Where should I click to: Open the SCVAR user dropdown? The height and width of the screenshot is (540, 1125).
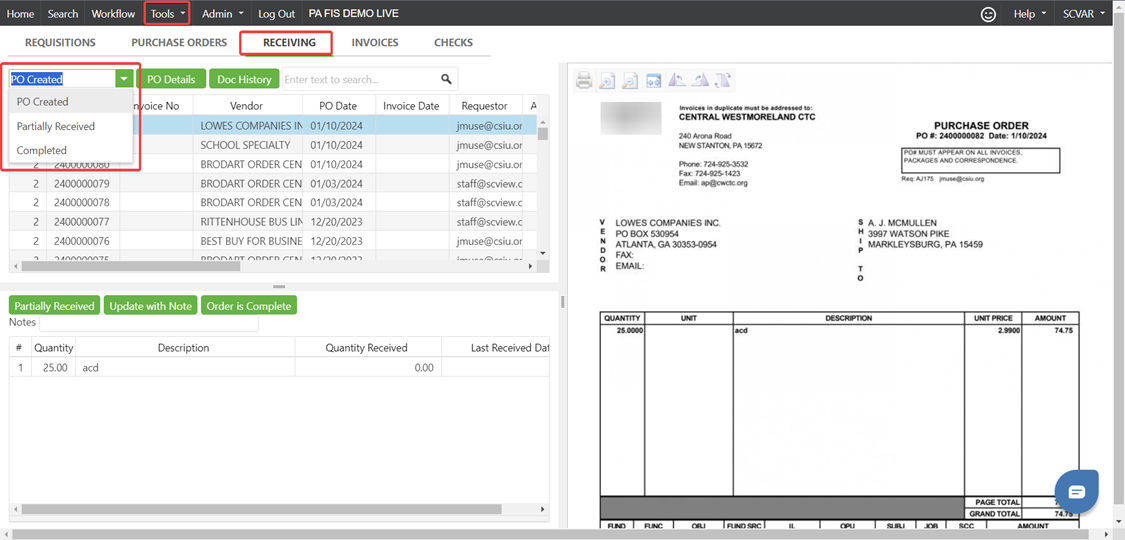point(1084,14)
